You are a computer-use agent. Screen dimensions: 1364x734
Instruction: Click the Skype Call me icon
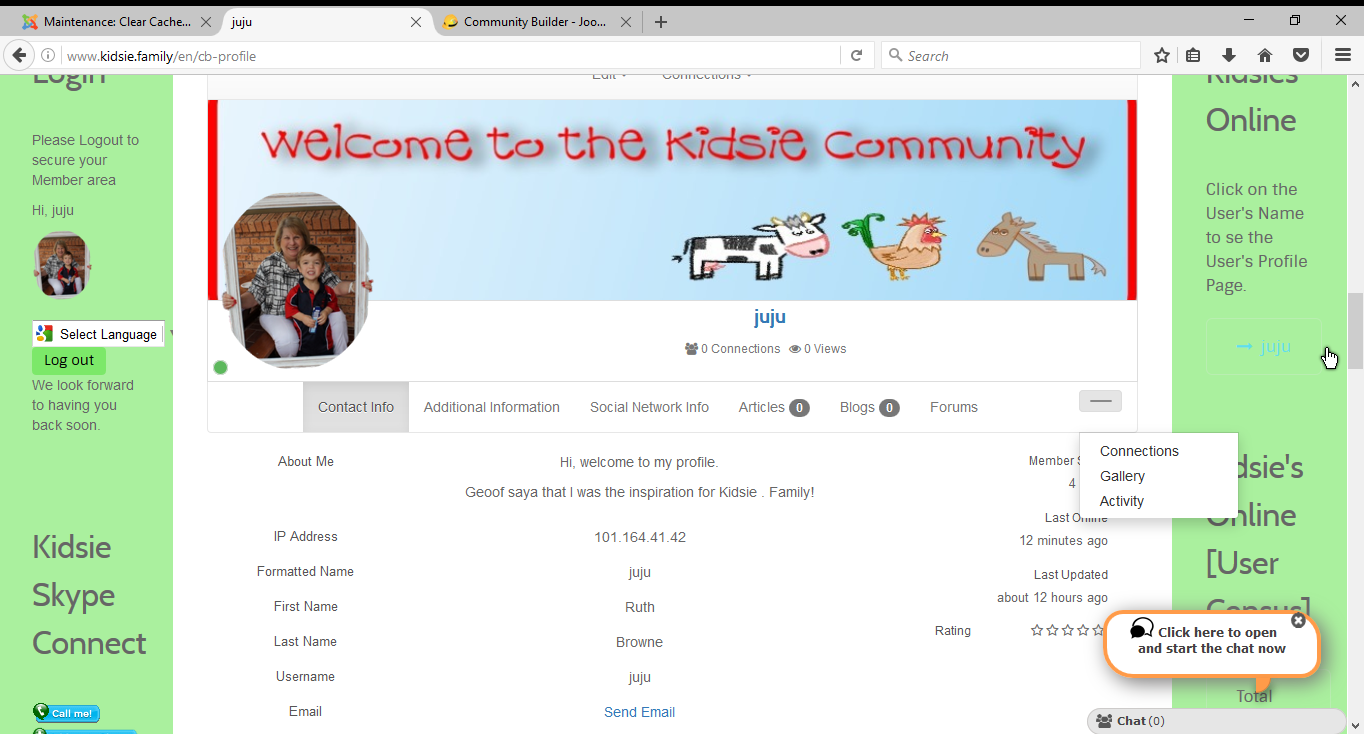67,713
